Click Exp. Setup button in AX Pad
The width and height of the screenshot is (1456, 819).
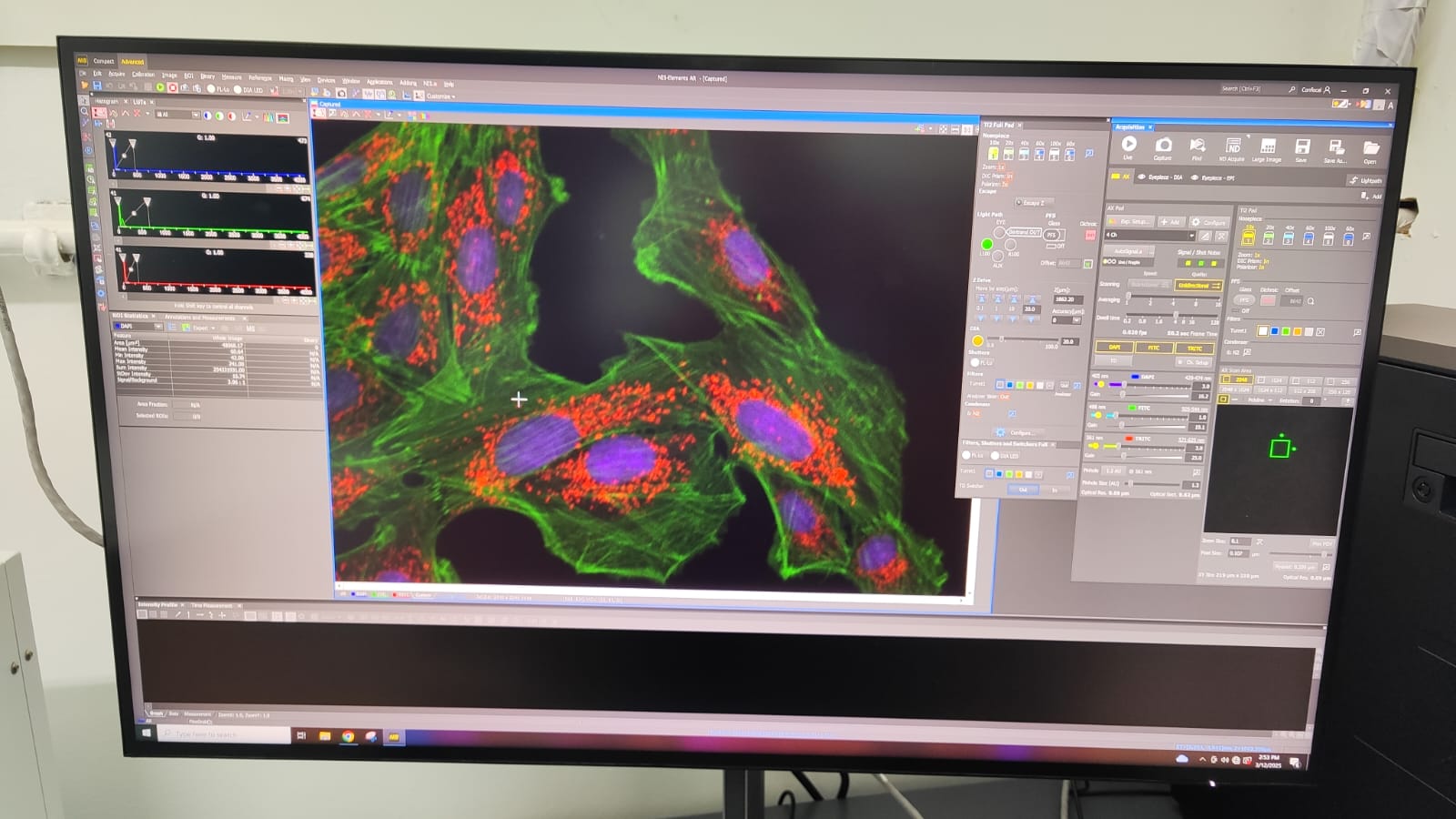(1130, 221)
